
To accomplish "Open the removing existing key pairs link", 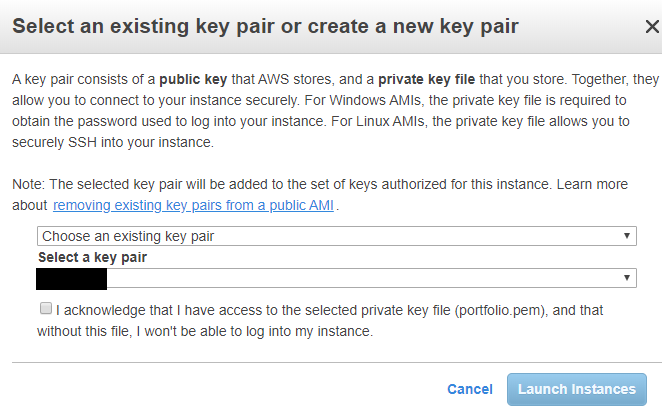I will (x=194, y=205).
